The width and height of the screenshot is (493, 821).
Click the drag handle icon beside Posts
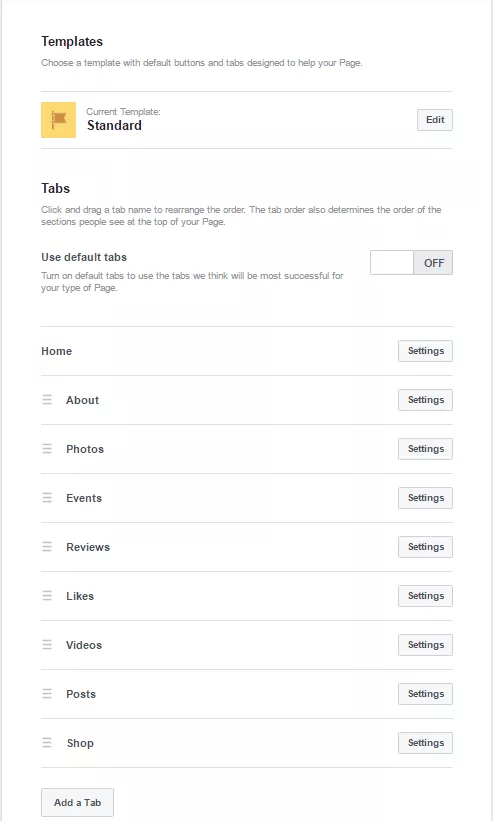point(47,694)
